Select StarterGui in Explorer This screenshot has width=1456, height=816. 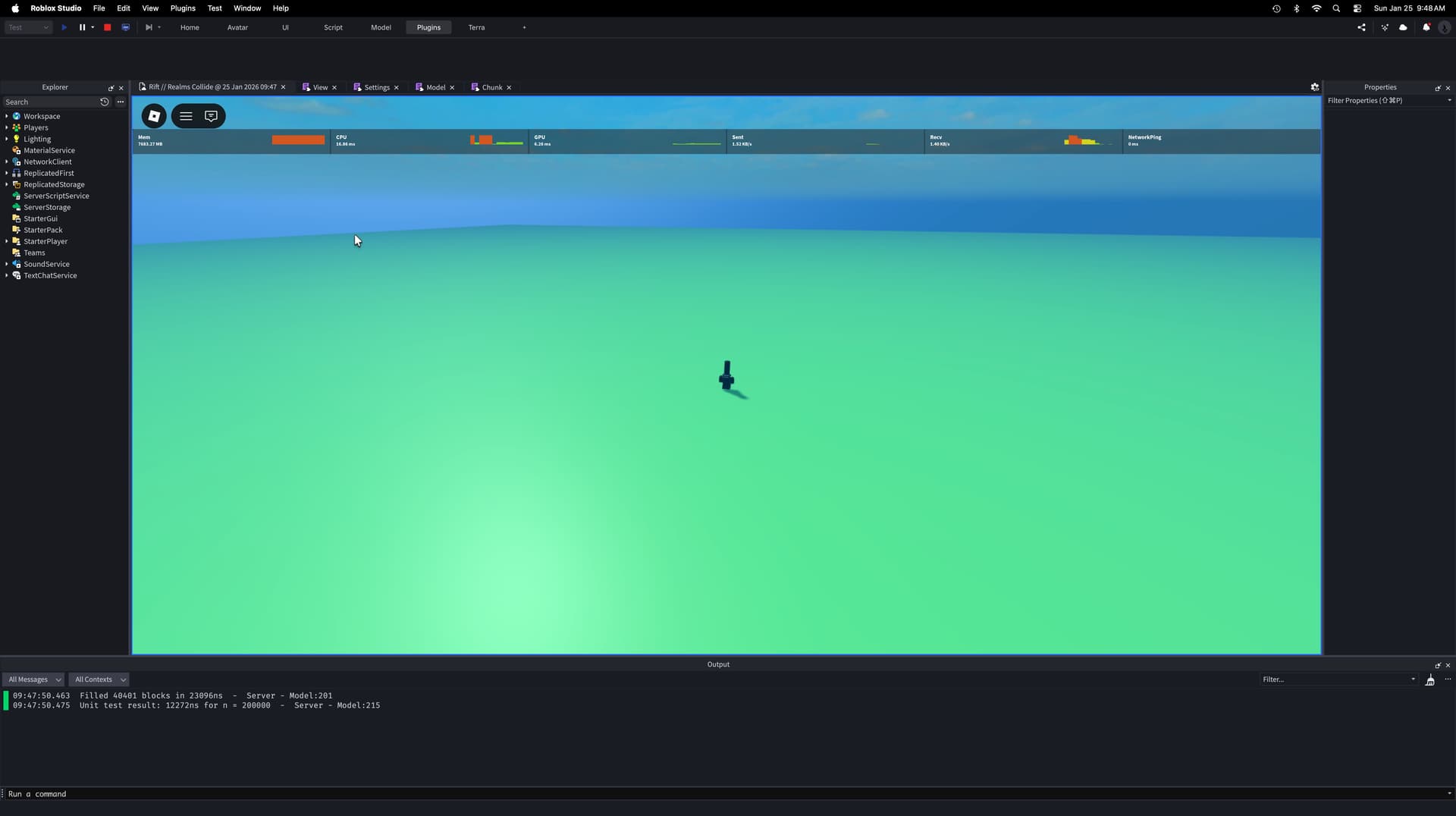[40, 218]
